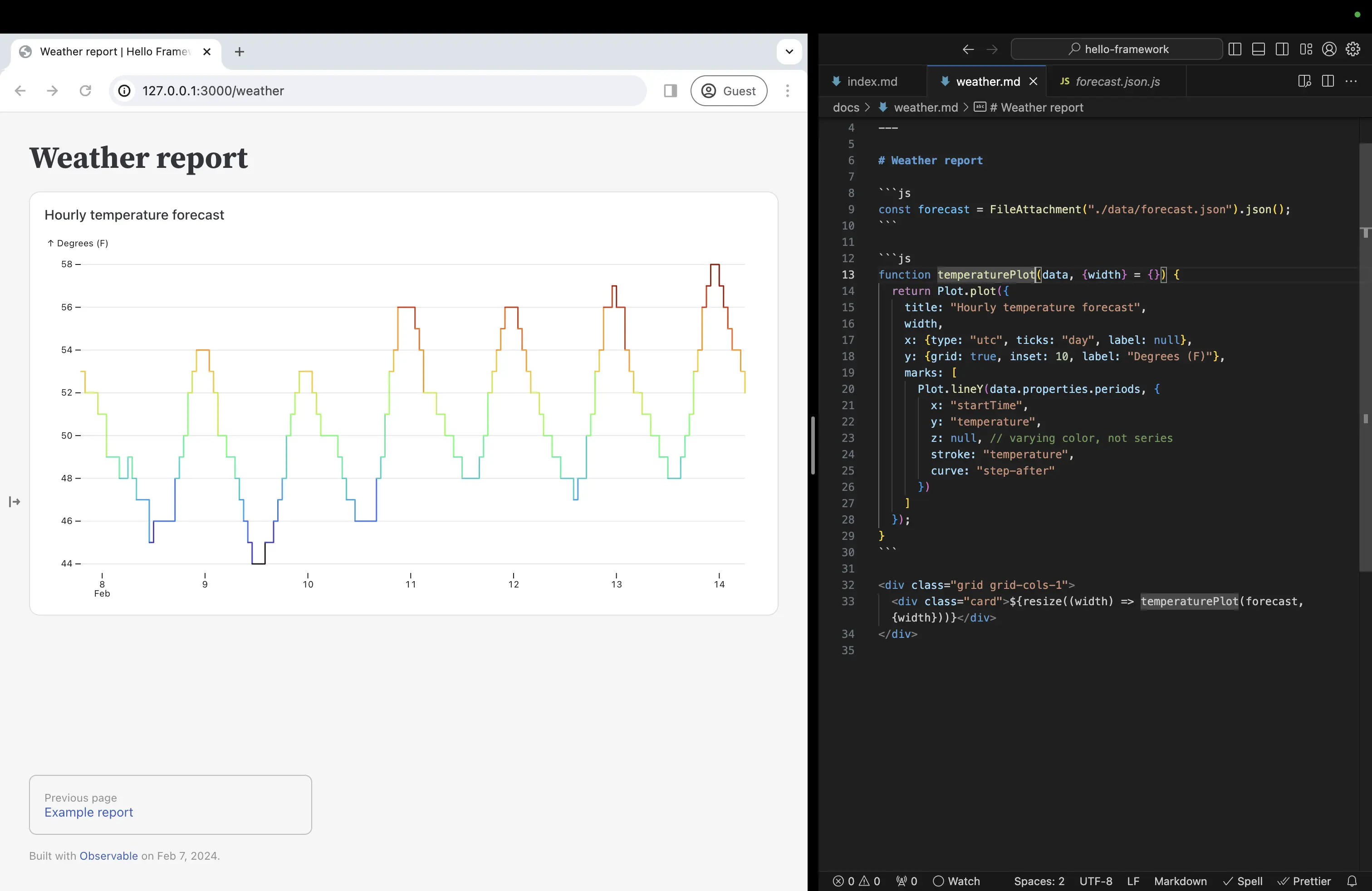This screenshot has width=1372, height=891.
Task: Open Example report previous page link
Action: click(89, 812)
